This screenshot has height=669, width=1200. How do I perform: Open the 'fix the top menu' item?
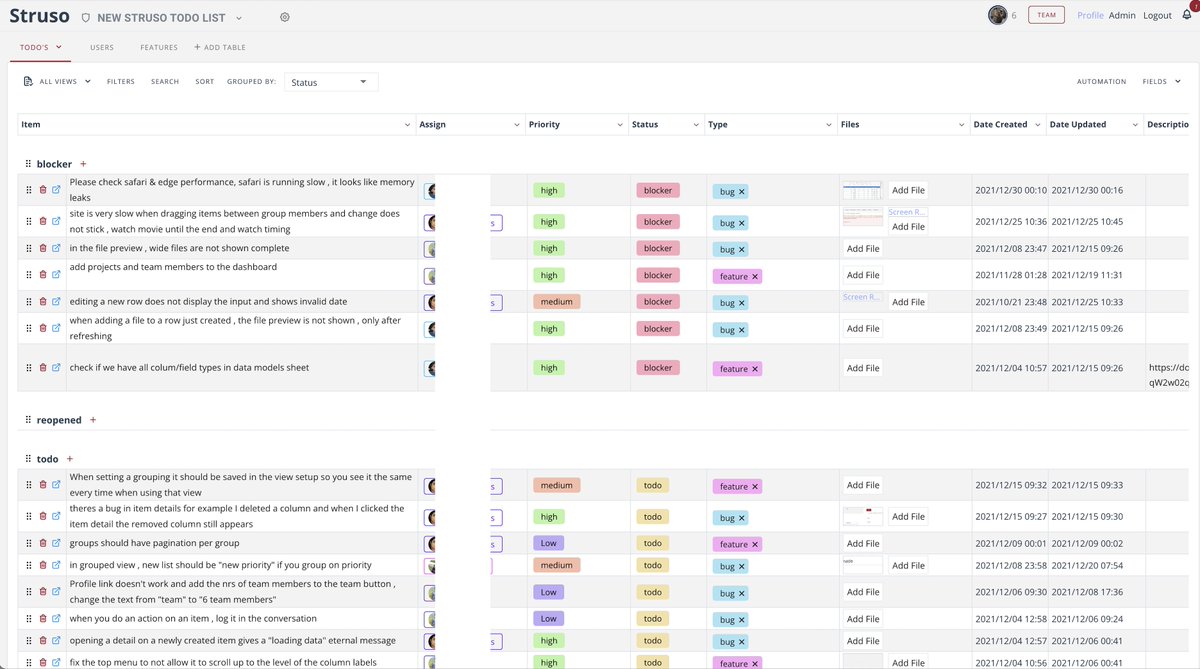56,663
